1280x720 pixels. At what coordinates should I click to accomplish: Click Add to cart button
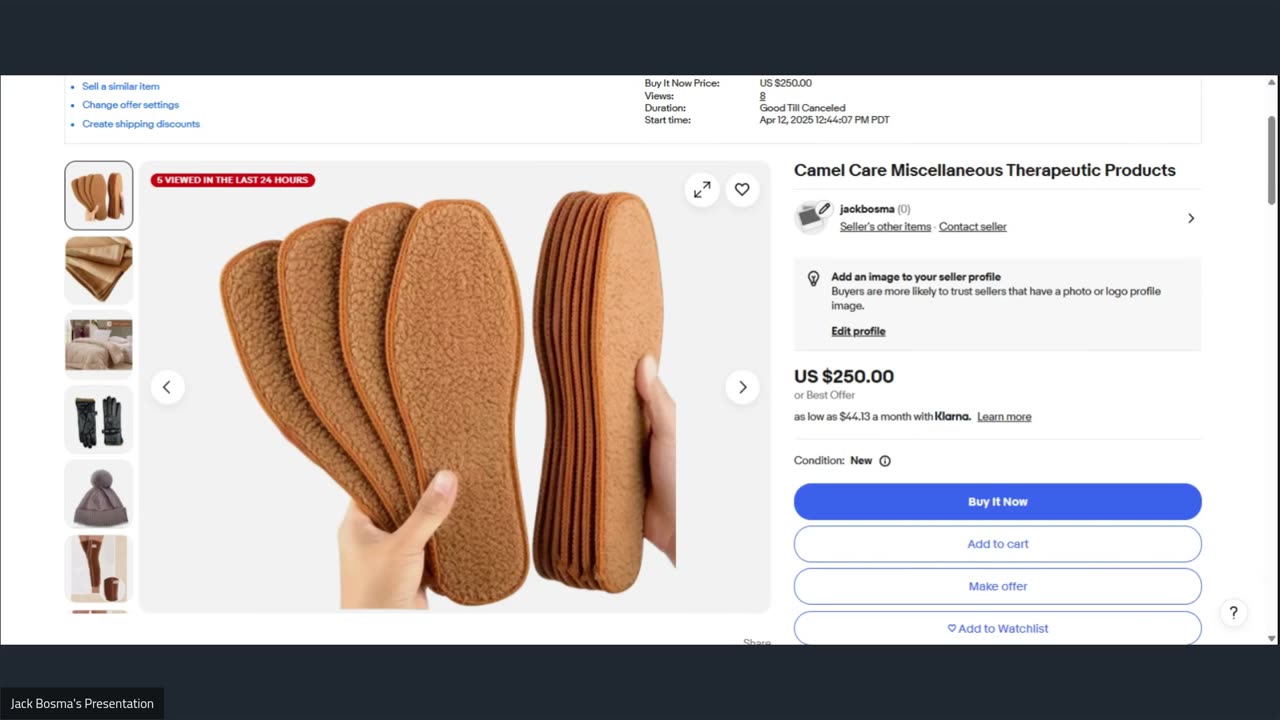tap(997, 544)
